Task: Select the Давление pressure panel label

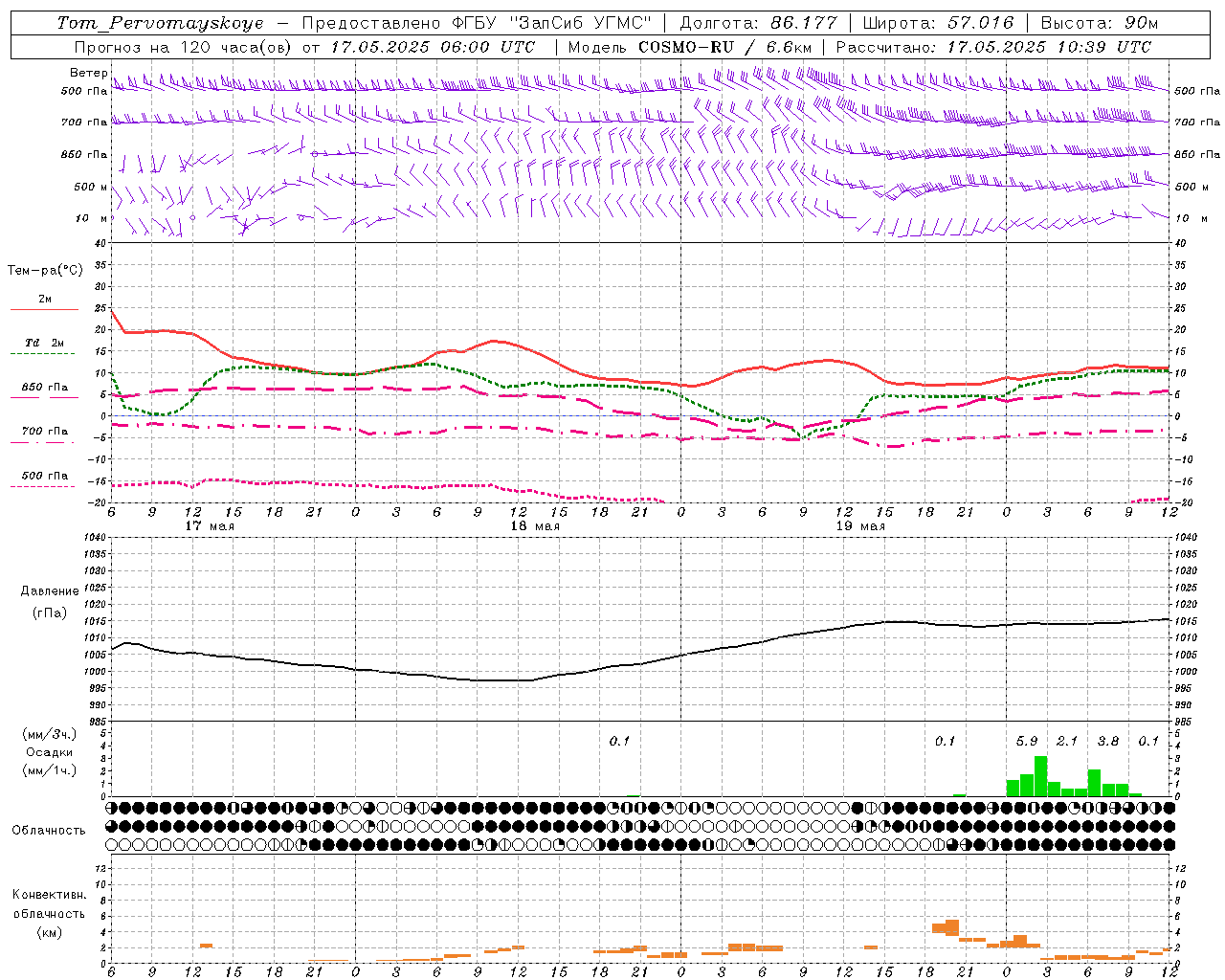Action: click(50, 591)
